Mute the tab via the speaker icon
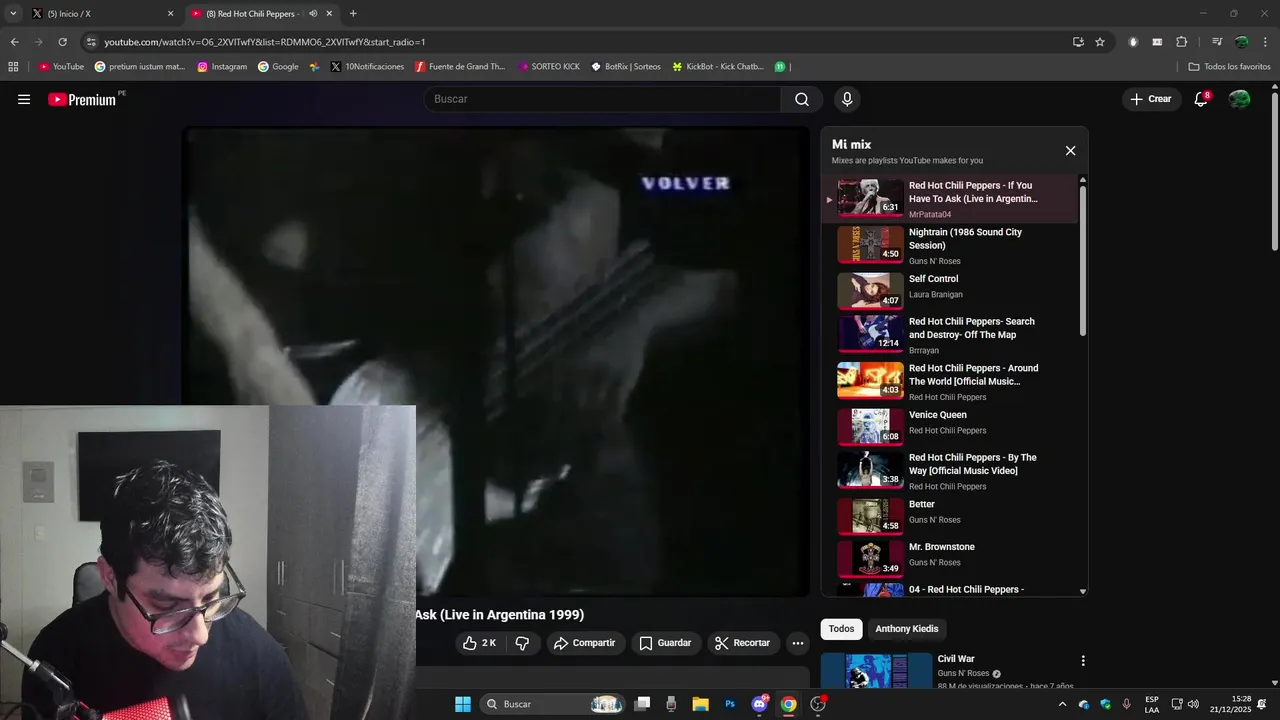The image size is (1280, 720). 313,14
